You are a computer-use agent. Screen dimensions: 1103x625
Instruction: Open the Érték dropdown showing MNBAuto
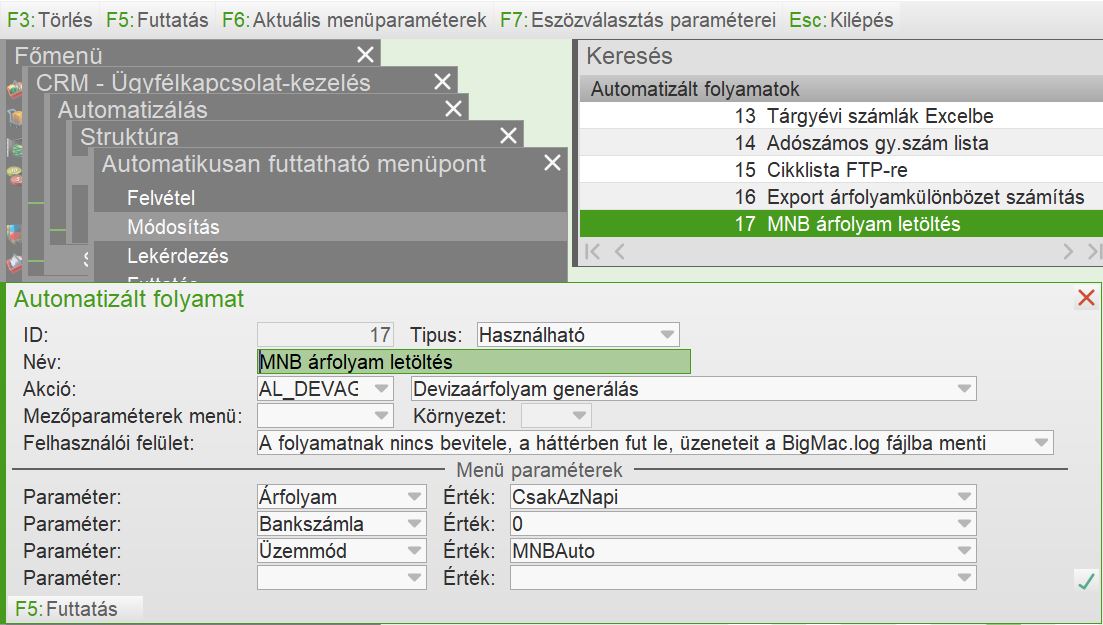pyautogui.click(x=743, y=550)
